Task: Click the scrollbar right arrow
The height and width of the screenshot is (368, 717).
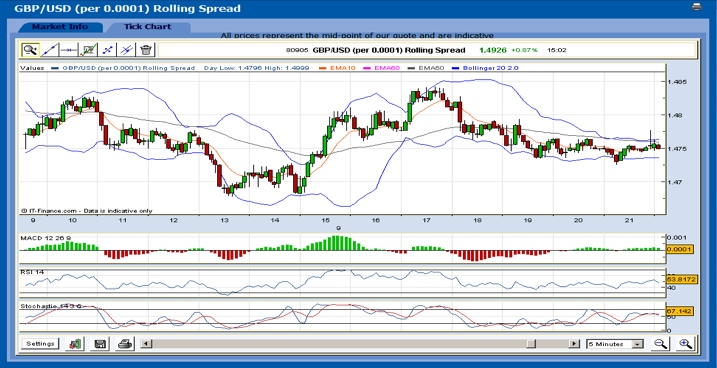Action: pos(574,344)
